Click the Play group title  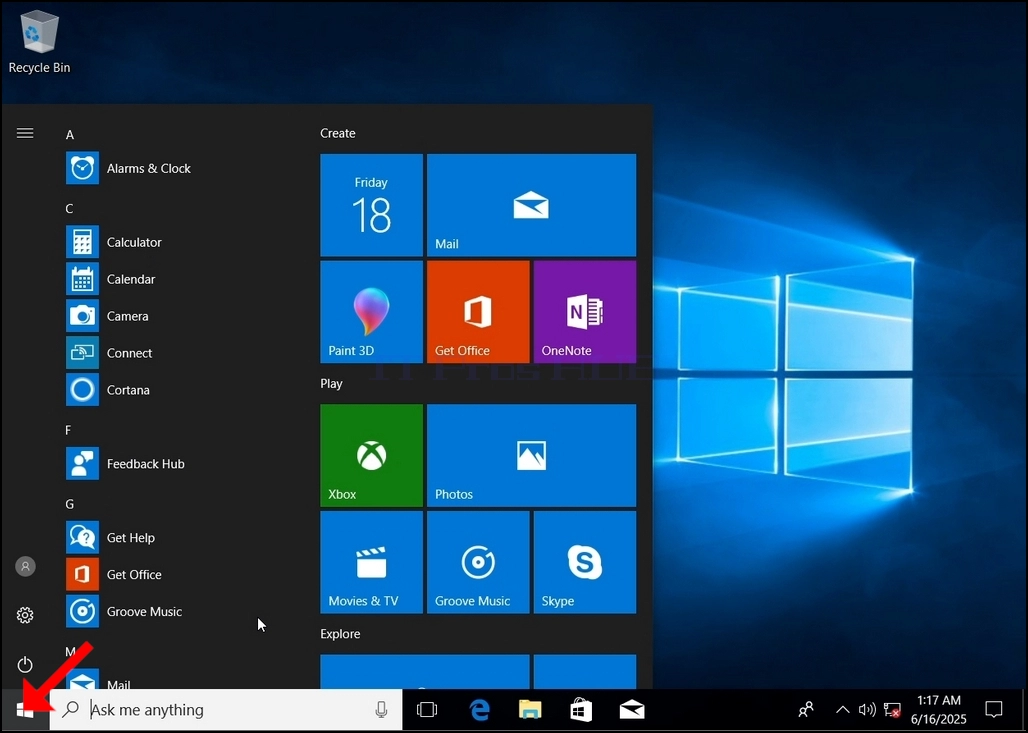(x=331, y=384)
